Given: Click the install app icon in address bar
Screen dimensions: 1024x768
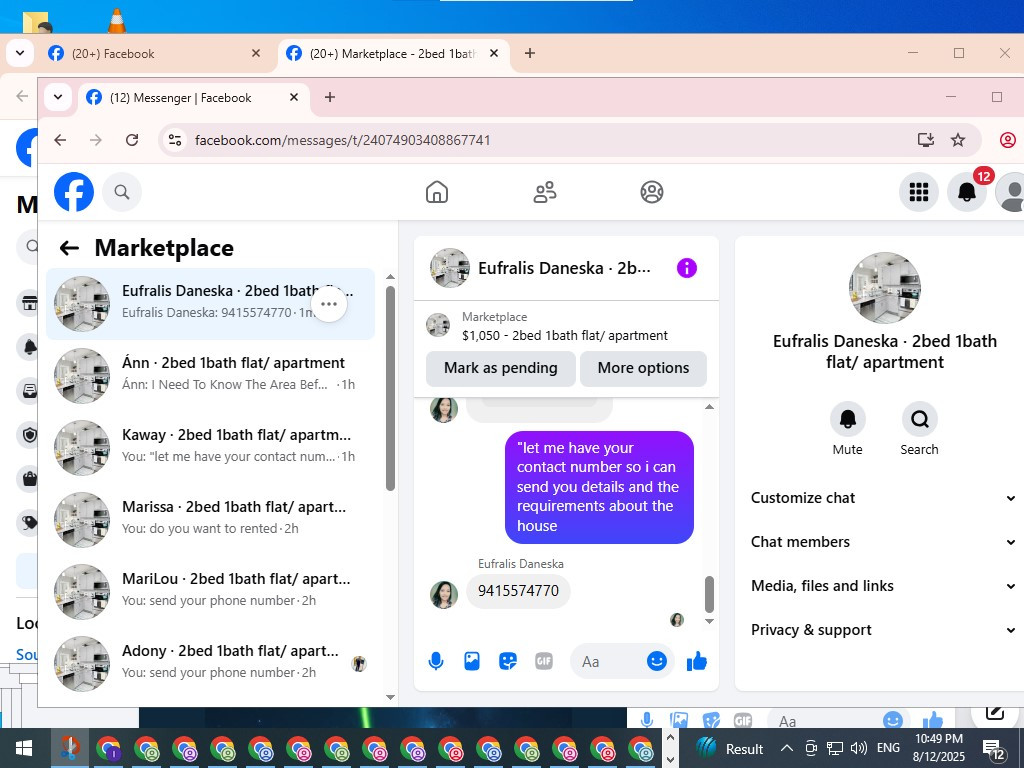Looking at the screenshot, I should pos(925,140).
